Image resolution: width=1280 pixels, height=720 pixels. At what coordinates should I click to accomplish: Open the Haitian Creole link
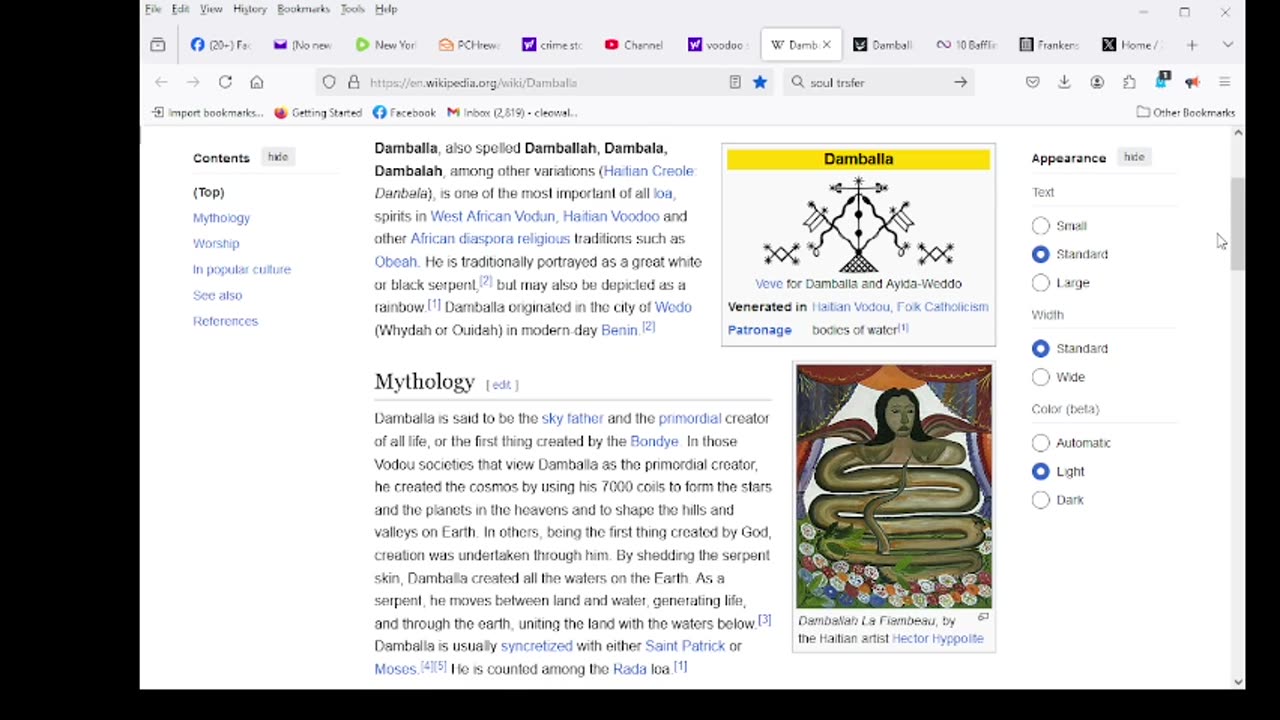(x=648, y=171)
